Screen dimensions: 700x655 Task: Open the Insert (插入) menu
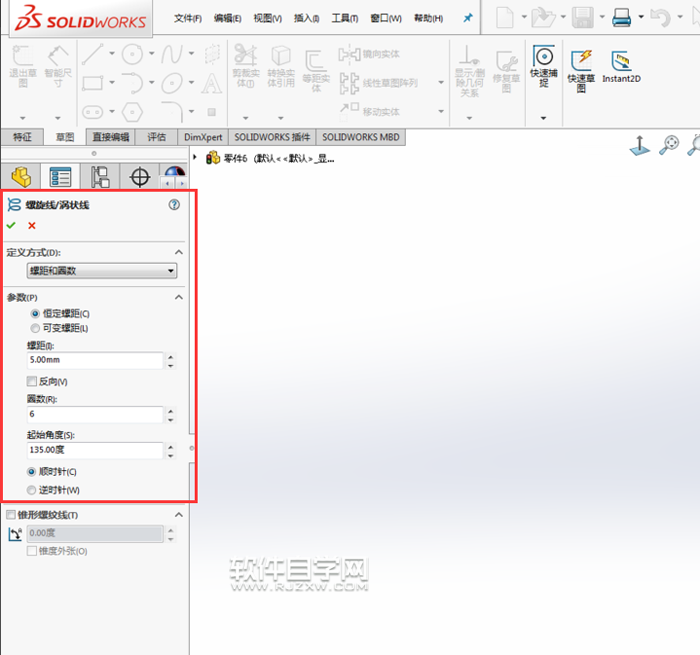point(306,18)
